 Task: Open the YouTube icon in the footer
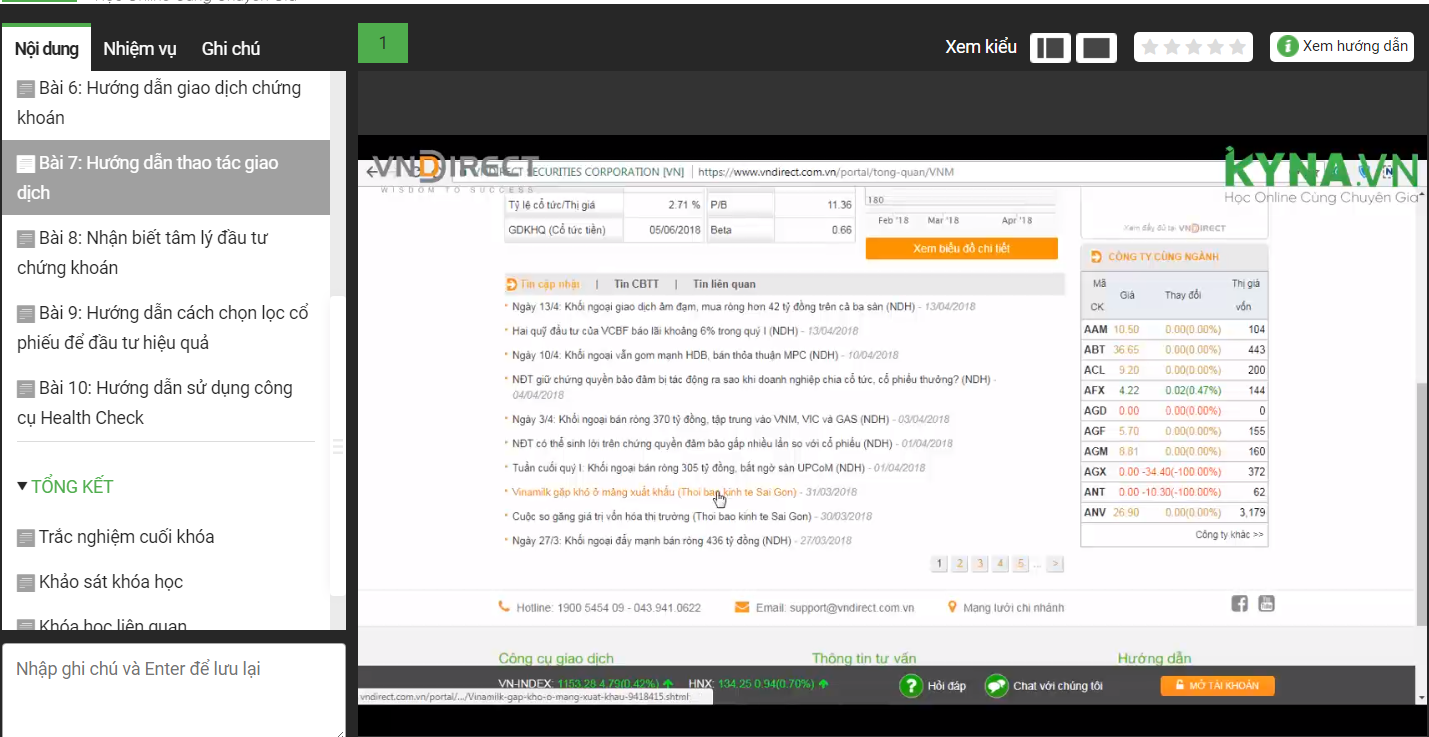point(1266,603)
